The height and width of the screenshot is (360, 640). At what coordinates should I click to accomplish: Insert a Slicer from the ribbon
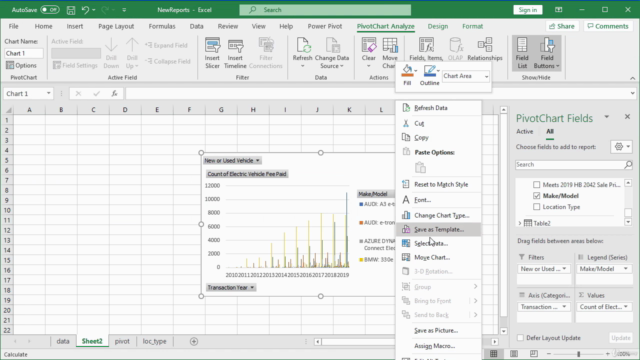coord(212,53)
